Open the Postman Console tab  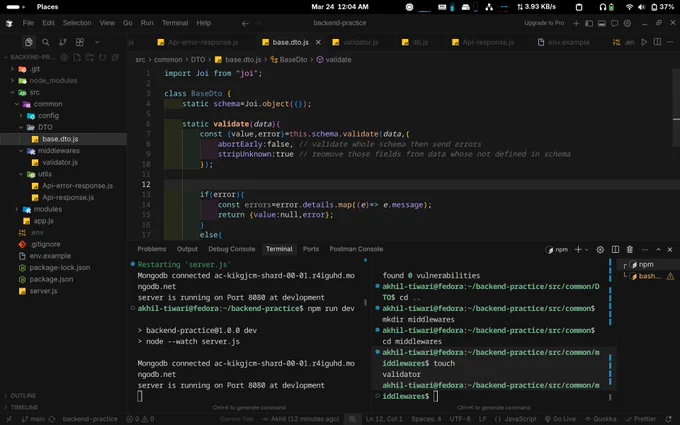[356, 249]
